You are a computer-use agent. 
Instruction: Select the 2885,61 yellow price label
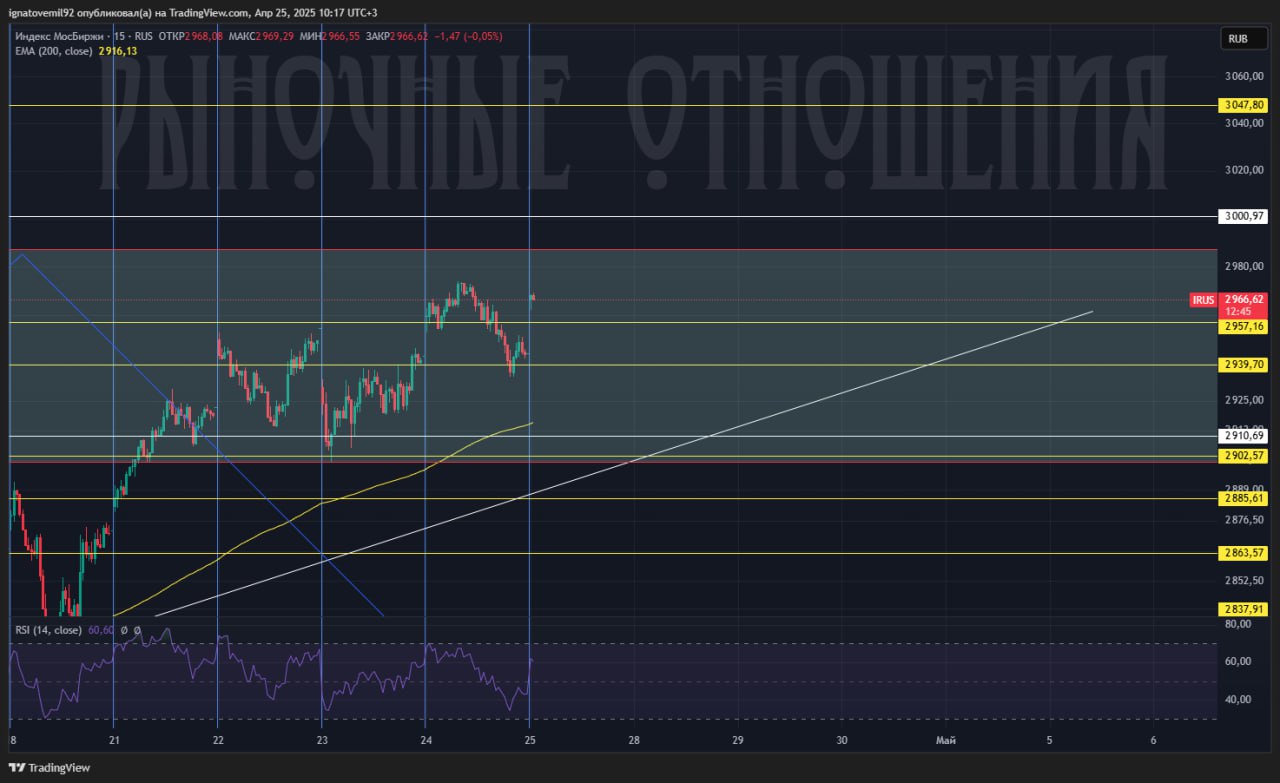pyautogui.click(x=1244, y=498)
